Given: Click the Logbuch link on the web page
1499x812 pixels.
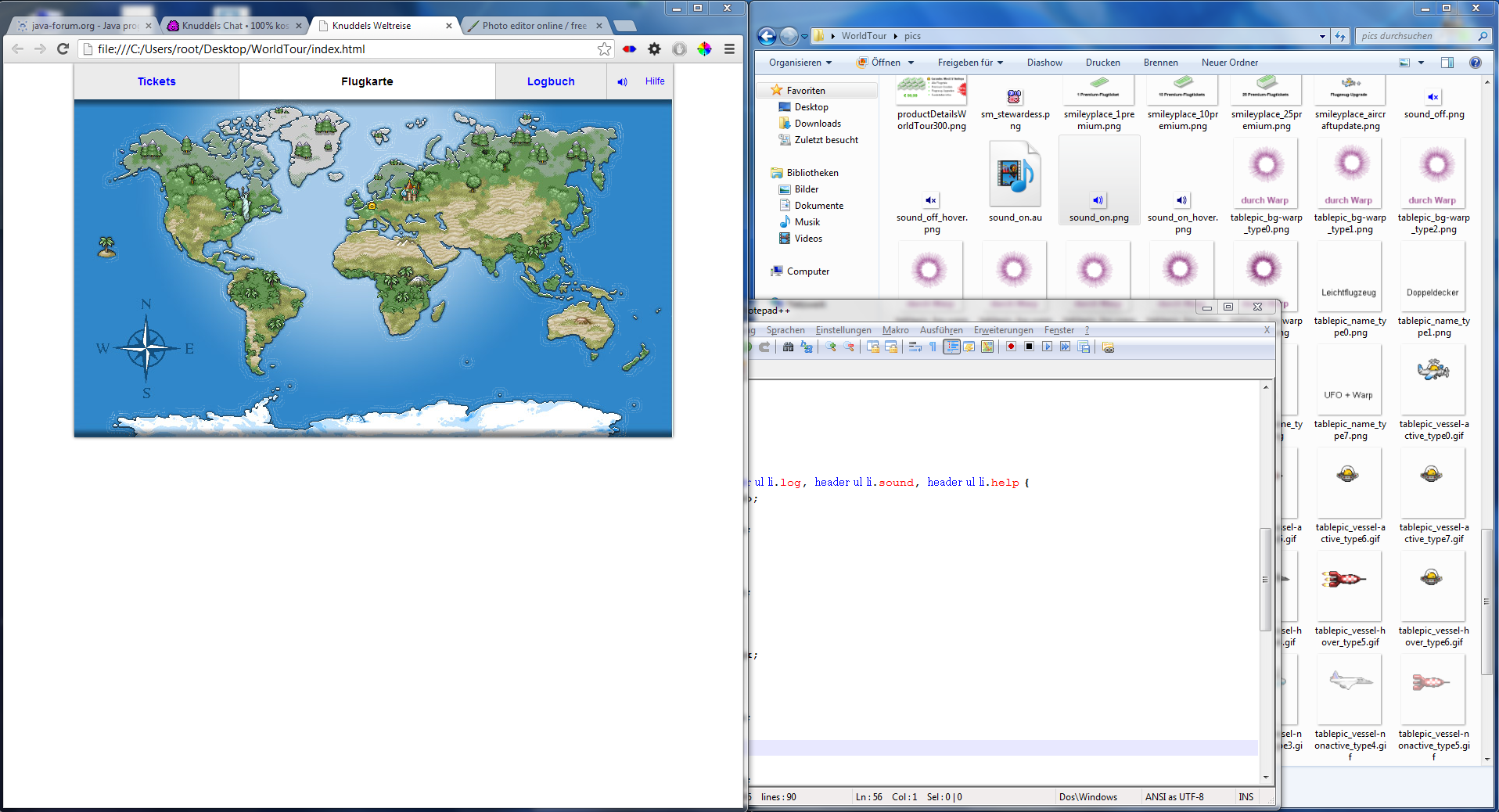Looking at the screenshot, I should point(551,82).
